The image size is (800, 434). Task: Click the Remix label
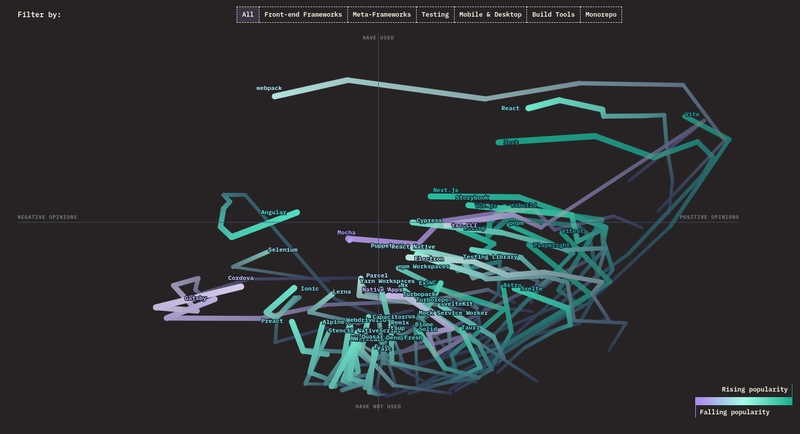coord(400,322)
